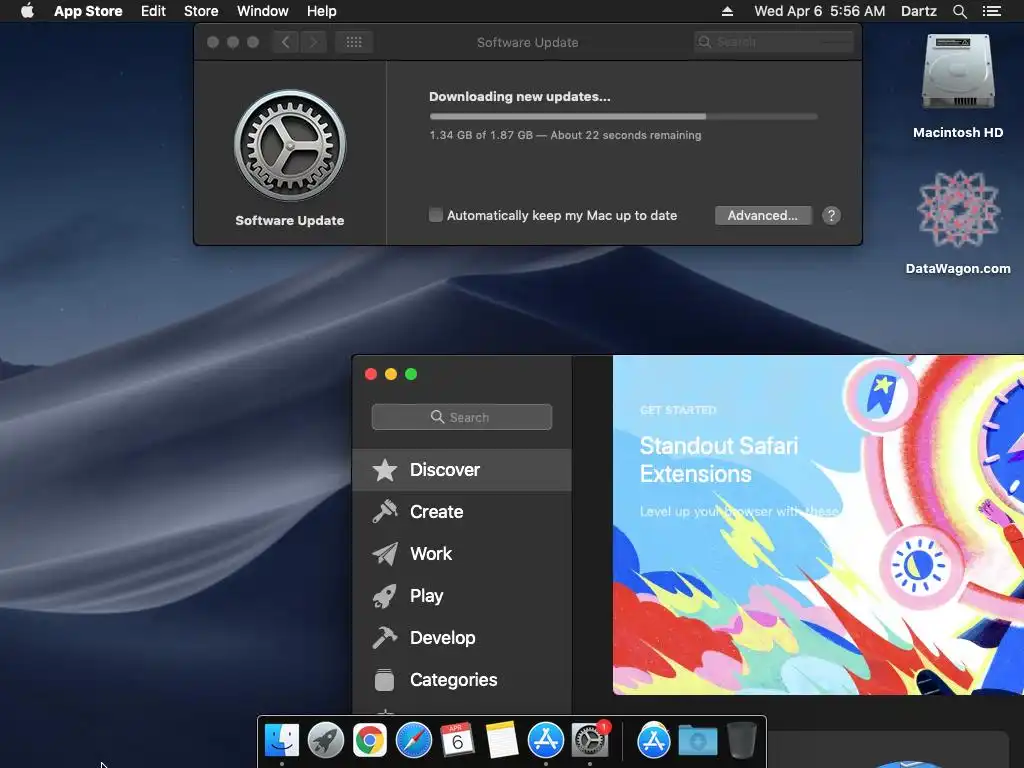
Task: Click the App Store search field
Action: point(462,417)
